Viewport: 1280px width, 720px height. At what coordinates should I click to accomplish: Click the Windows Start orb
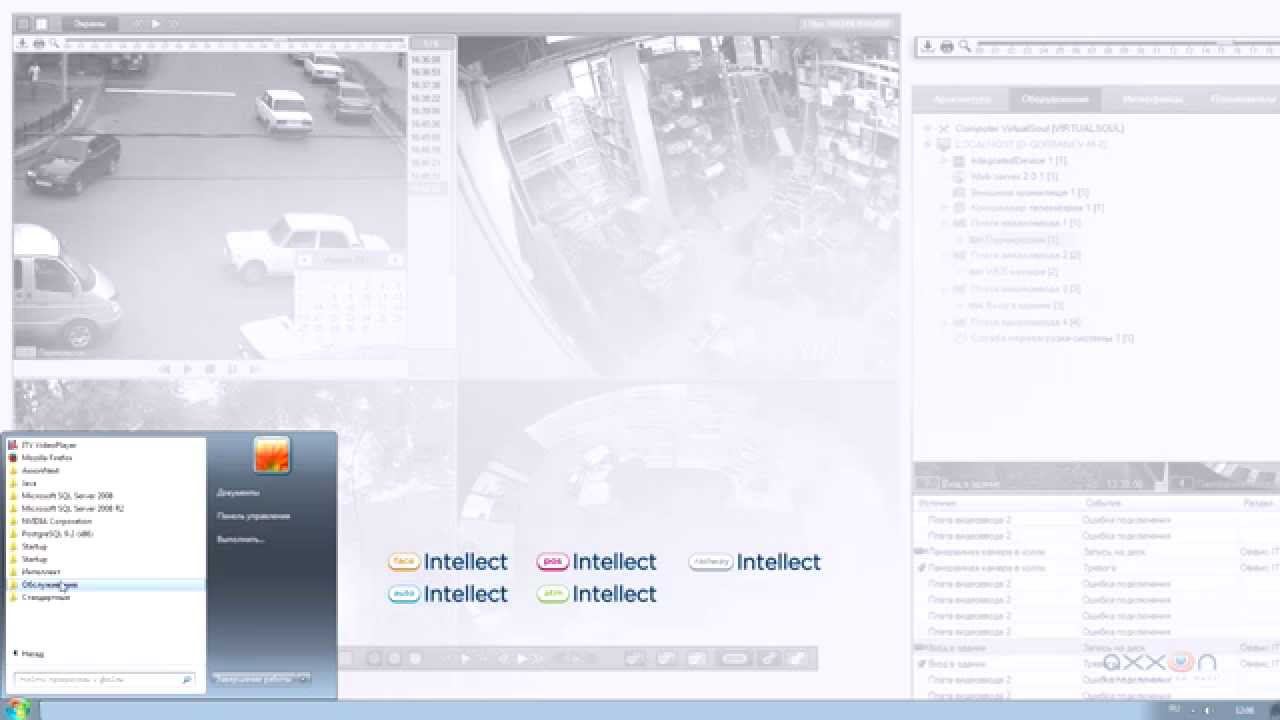19,710
